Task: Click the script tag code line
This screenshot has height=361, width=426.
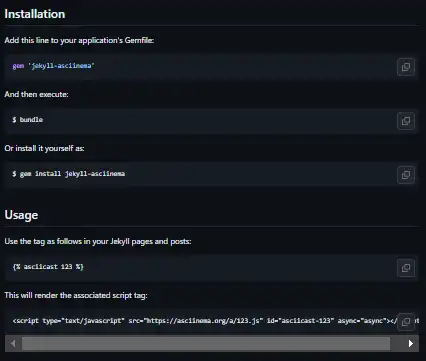Action: click(205, 321)
